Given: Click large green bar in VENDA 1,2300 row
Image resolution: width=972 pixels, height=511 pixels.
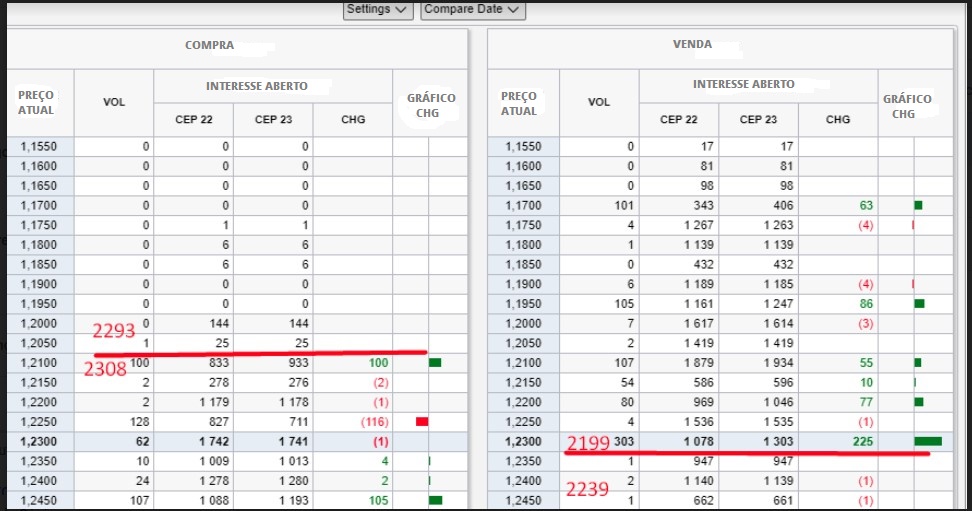Looking at the screenshot, I should (x=927, y=441).
